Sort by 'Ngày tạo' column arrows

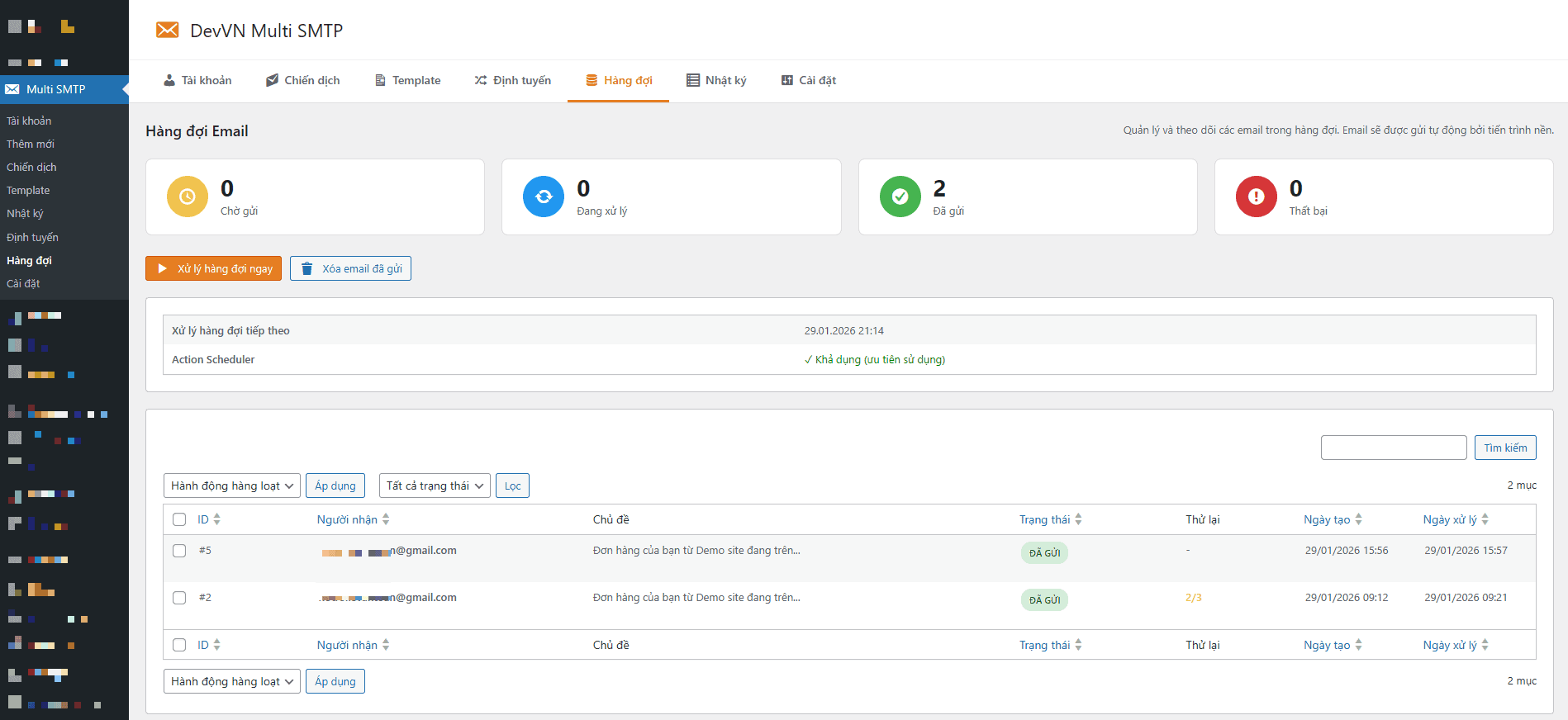coord(1358,519)
